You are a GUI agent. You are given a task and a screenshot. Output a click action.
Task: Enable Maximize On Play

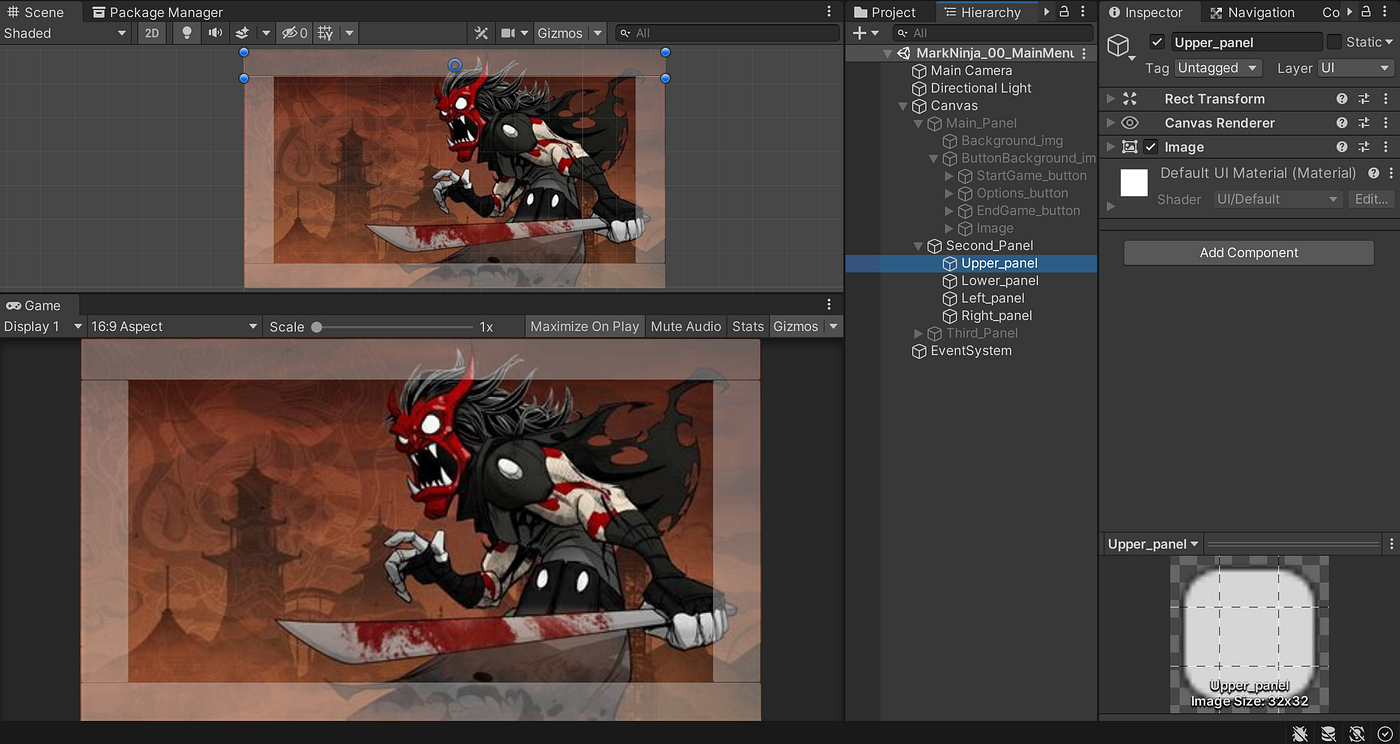tap(584, 326)
